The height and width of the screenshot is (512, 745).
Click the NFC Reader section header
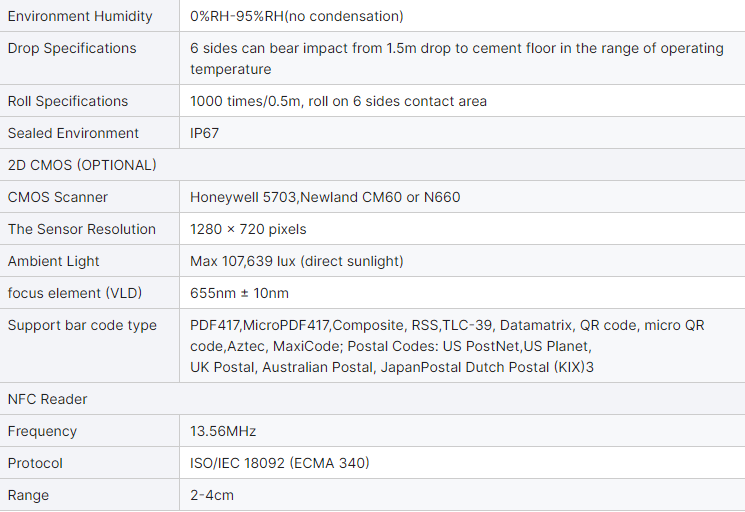point(47,399)
